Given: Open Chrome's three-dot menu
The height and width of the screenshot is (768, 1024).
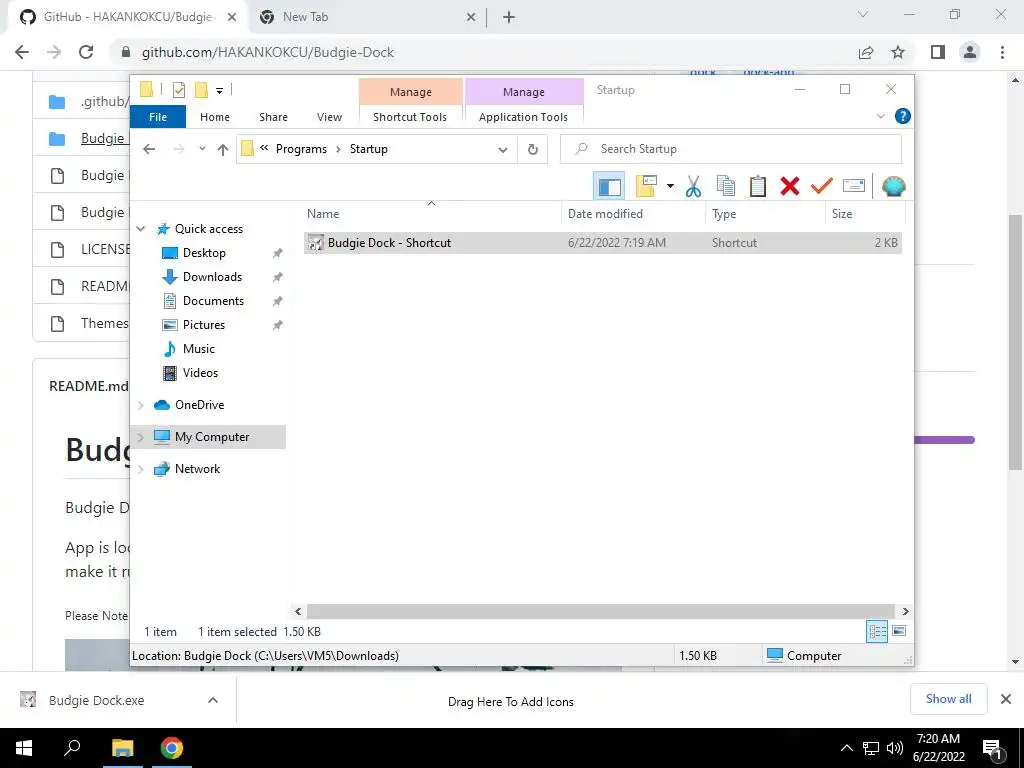Looking at the screenshot, I should (x=1002, y=52).
